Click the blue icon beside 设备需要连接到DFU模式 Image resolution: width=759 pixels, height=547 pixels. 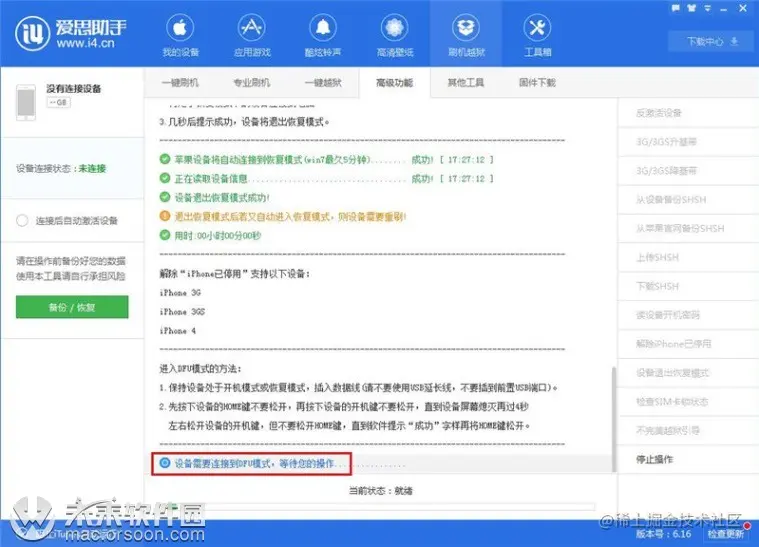pyautogui.click(x=165, y=463)
